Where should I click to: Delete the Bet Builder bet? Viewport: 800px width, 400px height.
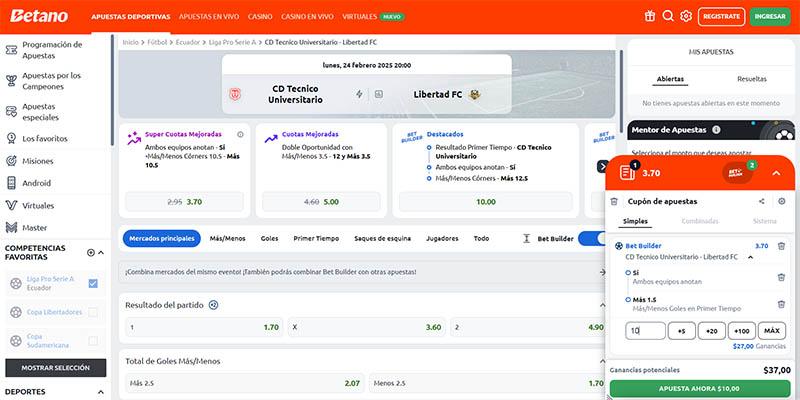[x=781, y=246]
